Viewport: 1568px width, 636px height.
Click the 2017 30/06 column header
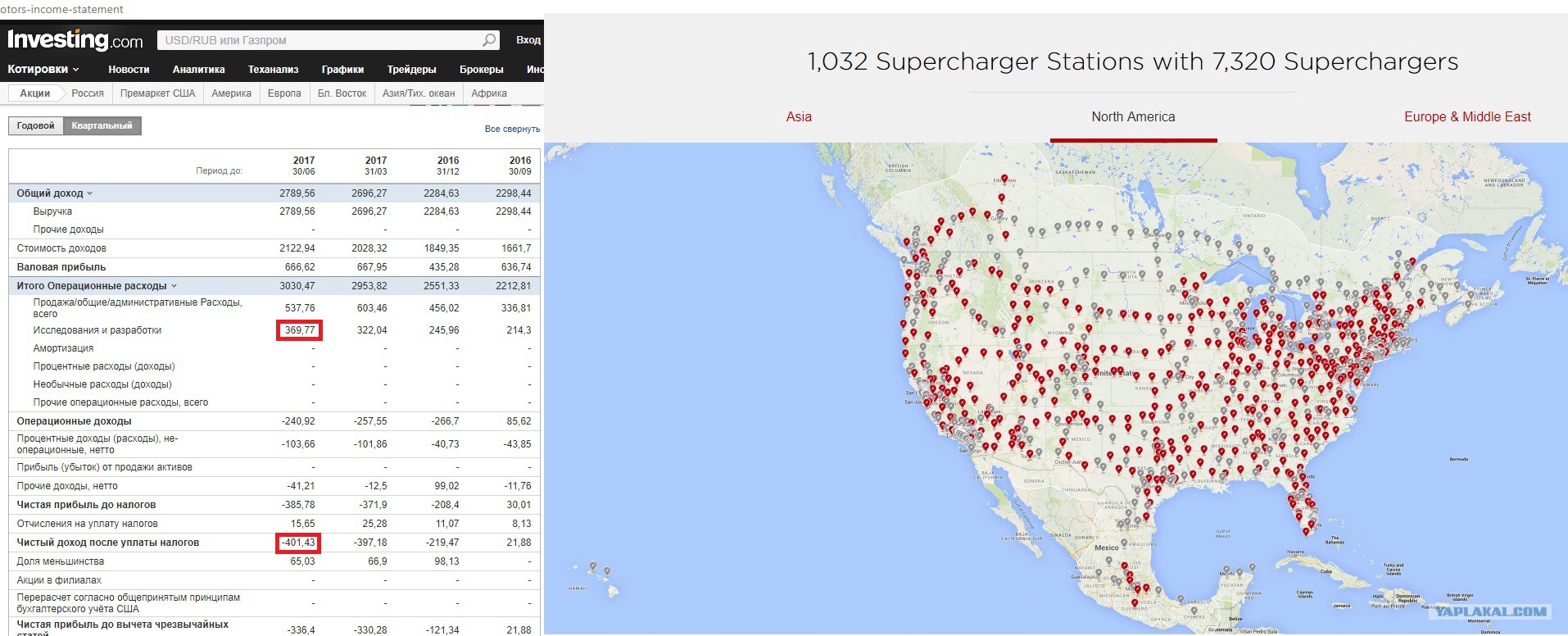click(x=304, y=166)
